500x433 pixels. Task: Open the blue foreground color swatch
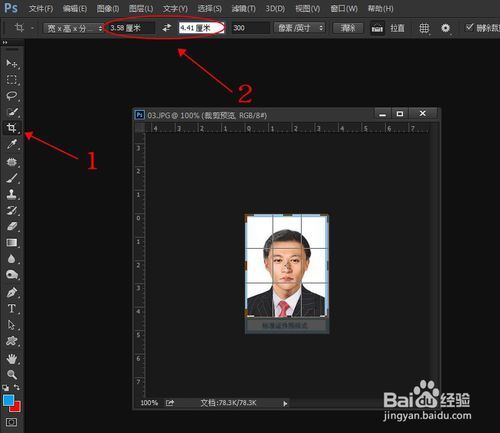click(8, 400)
